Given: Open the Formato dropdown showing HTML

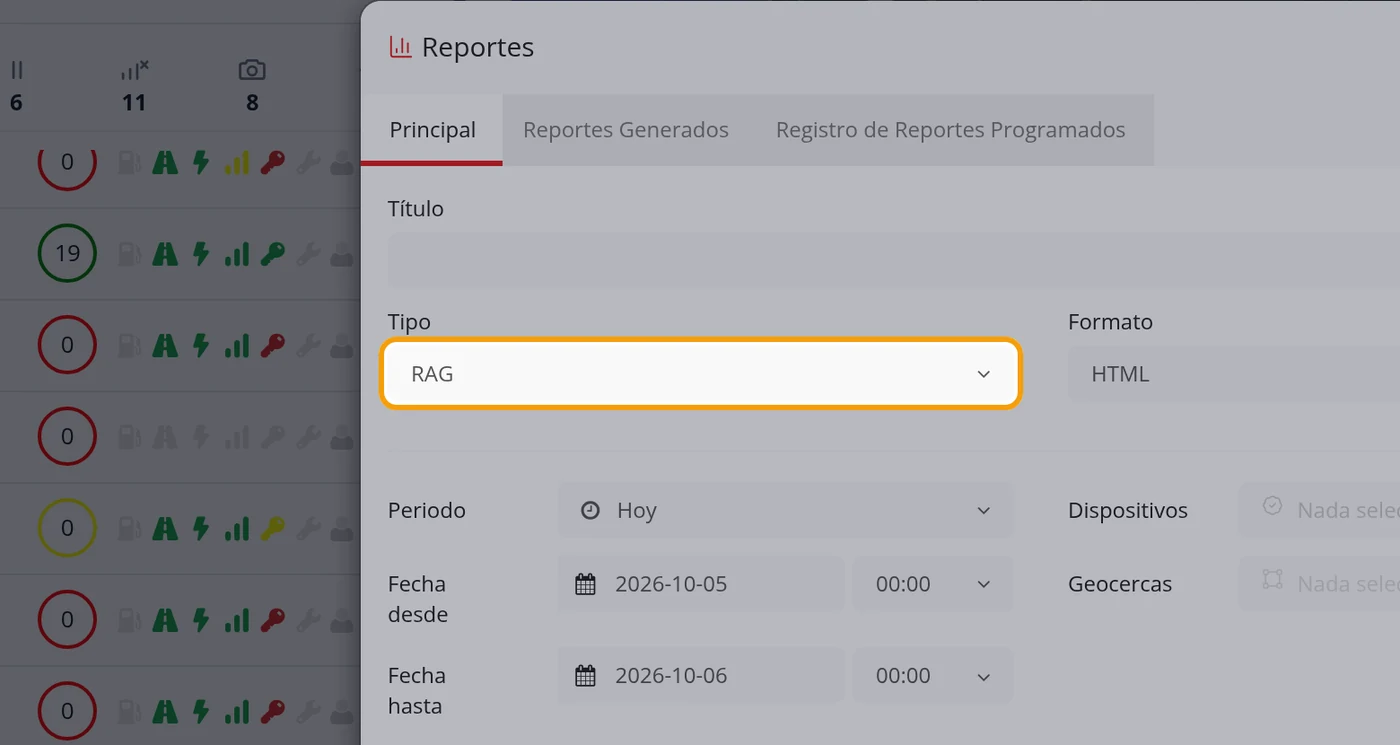Looking at the screenshot, I should tap(1234, 374).
